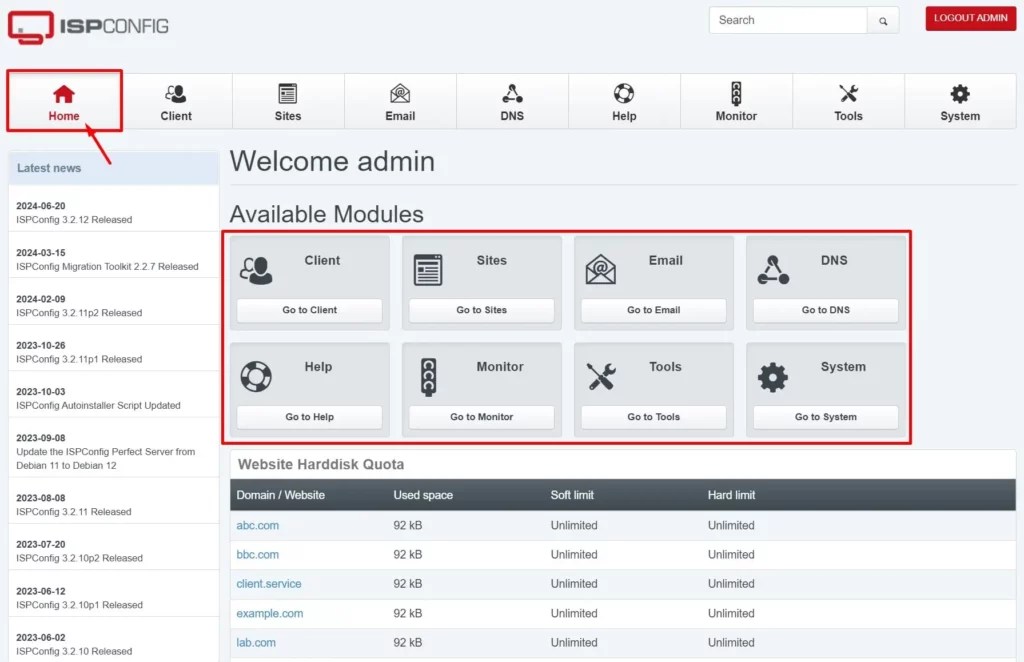1024x662 pixels.
Task: Click the Tools tab label
Action: [848, 116]
